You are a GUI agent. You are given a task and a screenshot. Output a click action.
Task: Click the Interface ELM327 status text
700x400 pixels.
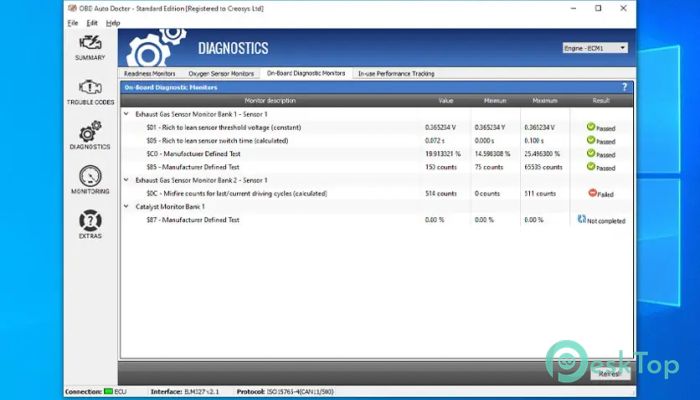pyautogui.click(x=185, y=392)
